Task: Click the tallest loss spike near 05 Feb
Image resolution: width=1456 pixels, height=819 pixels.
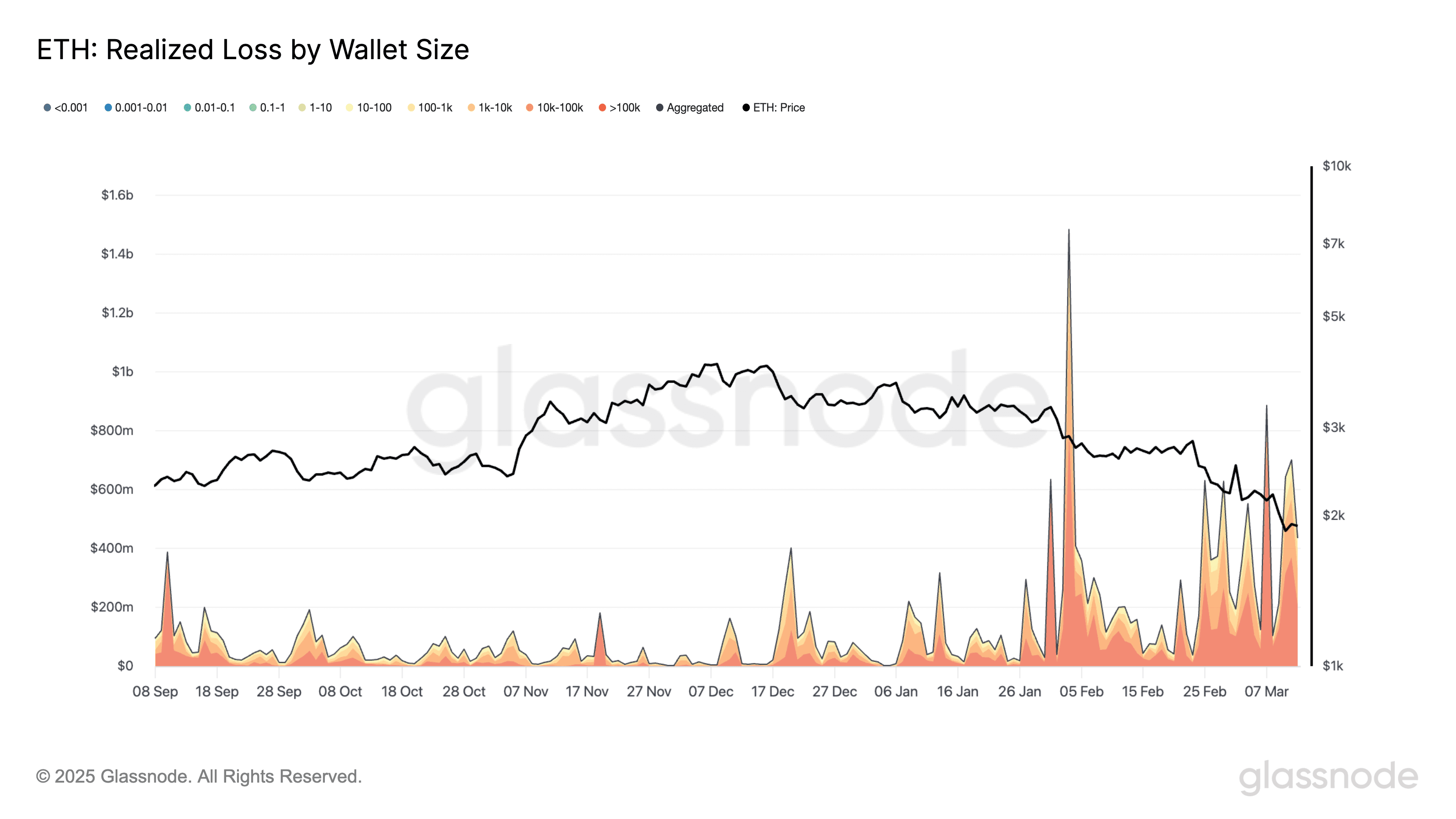Action: [x=1068, y=231]
